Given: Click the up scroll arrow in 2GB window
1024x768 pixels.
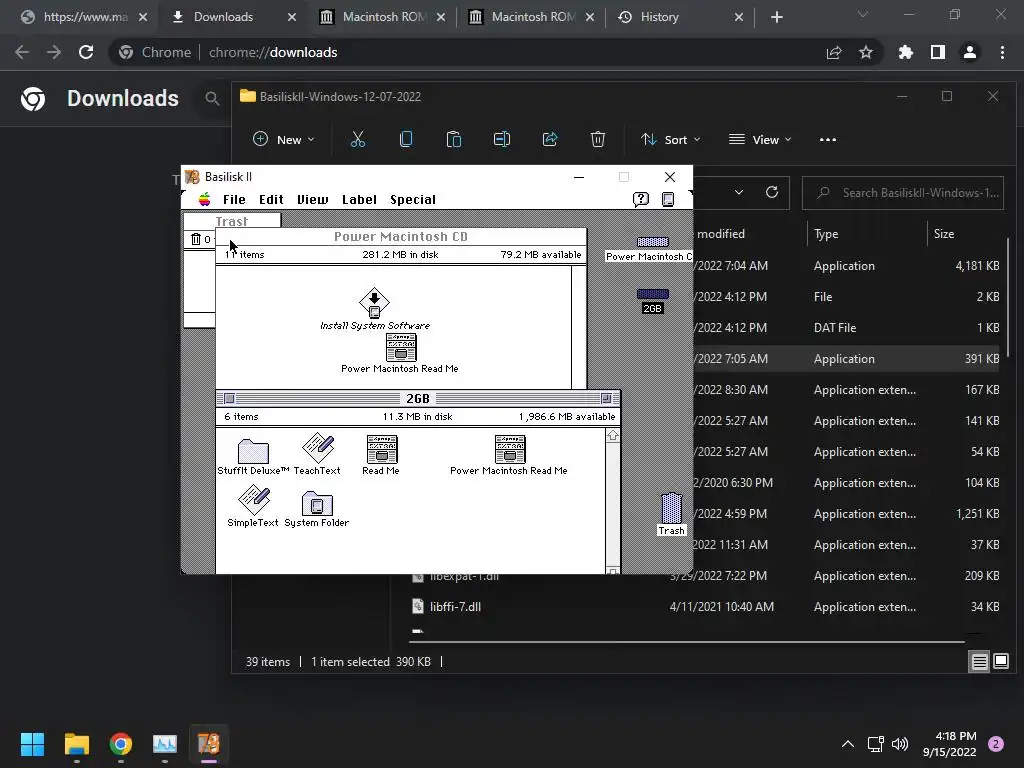Looking at the screenshot, I should tap(613, 436).
